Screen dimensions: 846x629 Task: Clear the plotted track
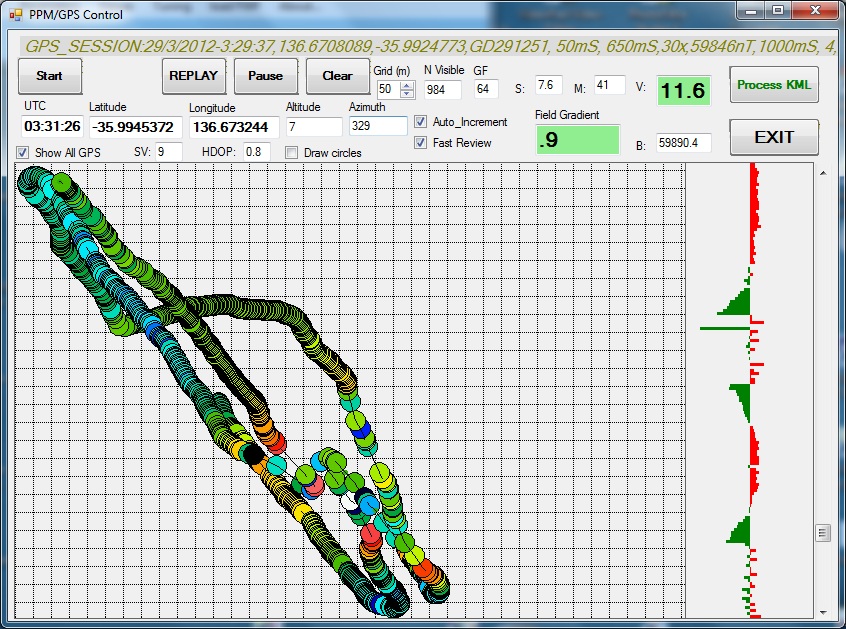337,76
